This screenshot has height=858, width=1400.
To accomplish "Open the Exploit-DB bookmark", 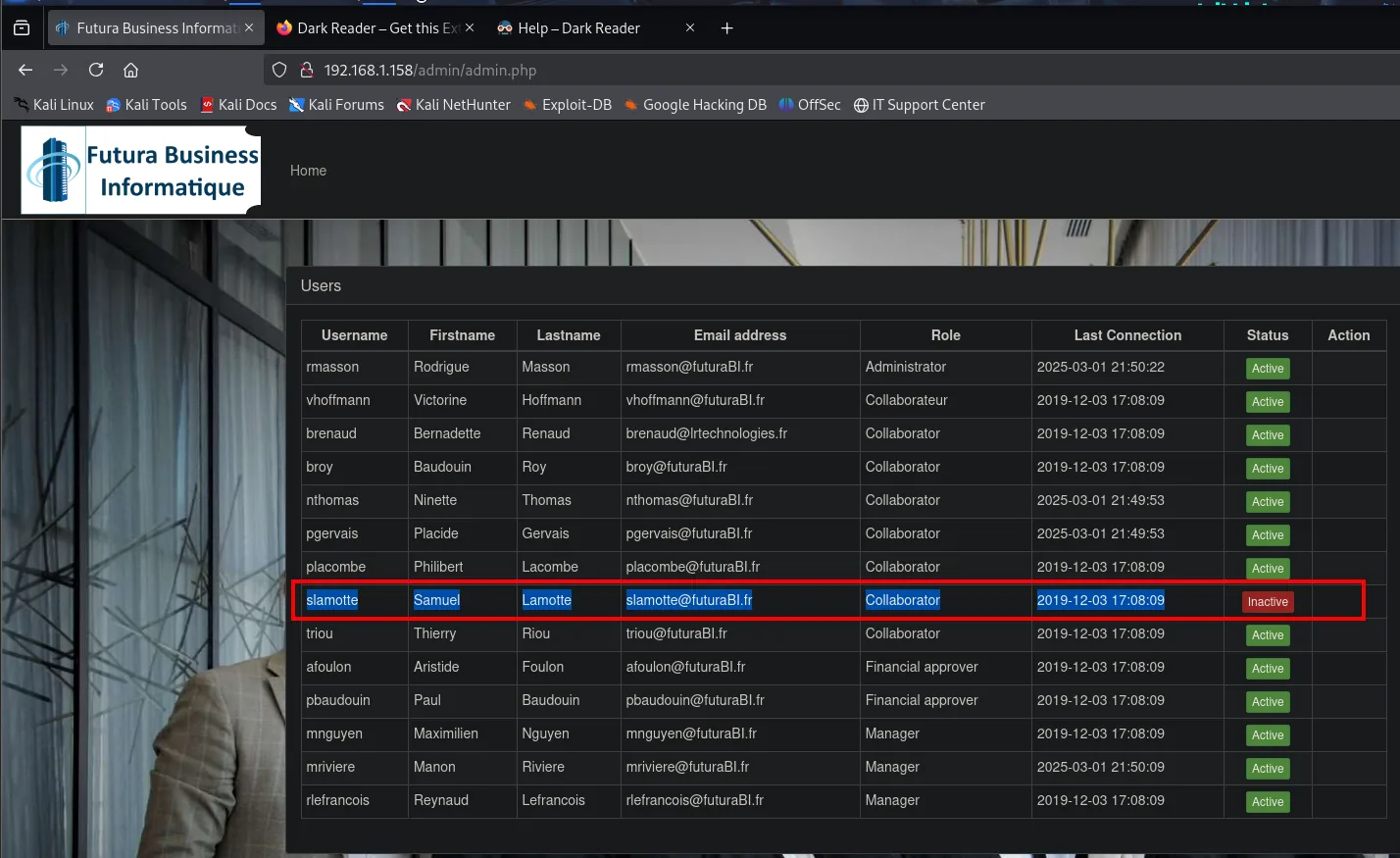I will pyautogui.click(x=568, y=105).
